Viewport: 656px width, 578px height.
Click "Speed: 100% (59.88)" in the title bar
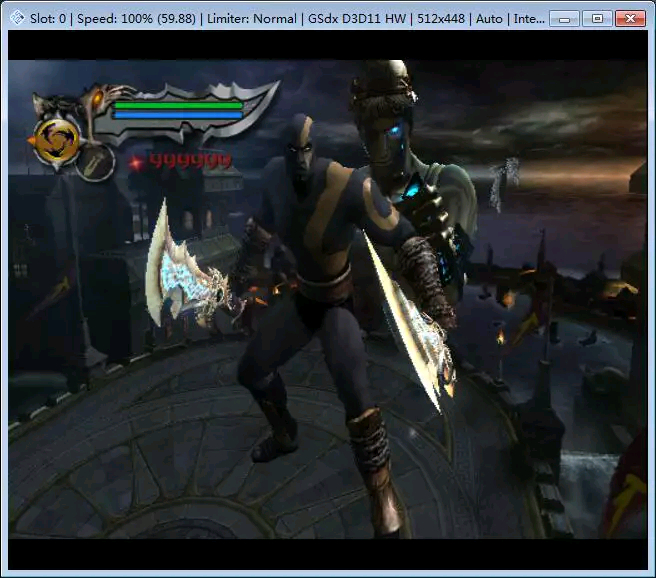coord(136,19)
